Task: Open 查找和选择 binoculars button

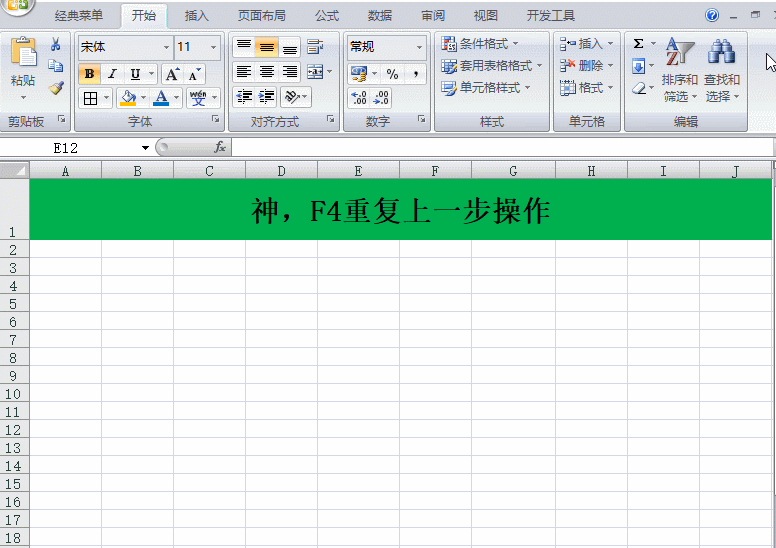Action: coord(722,69)
